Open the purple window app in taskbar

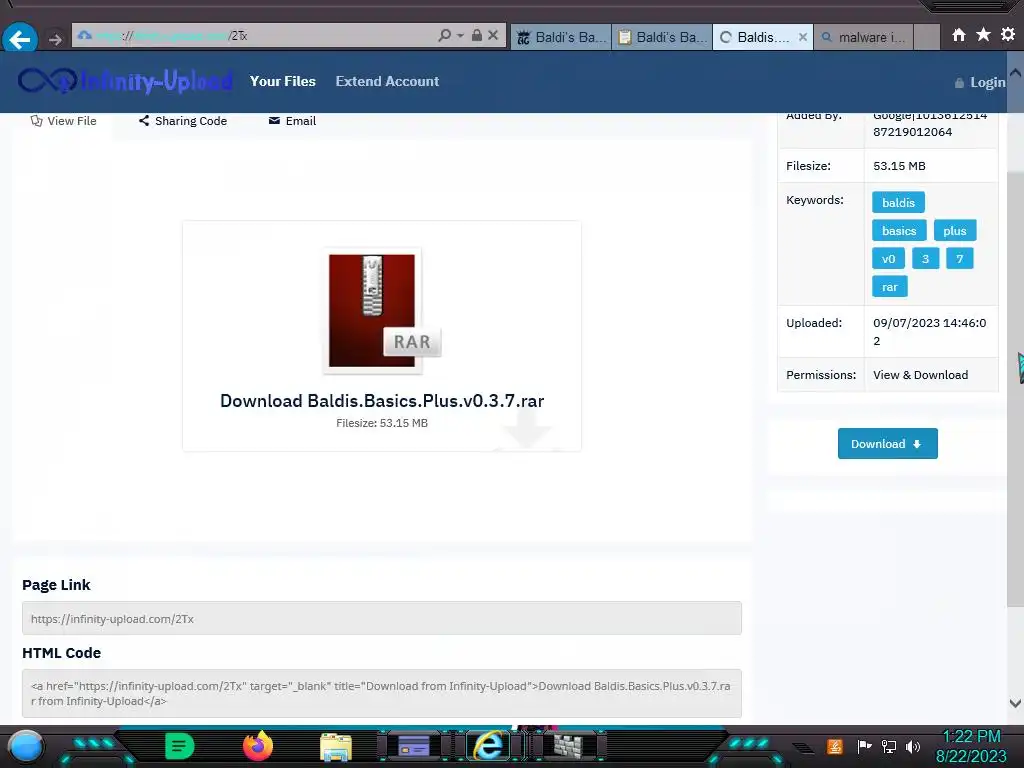pyautogui.click(x=413, y=746)
